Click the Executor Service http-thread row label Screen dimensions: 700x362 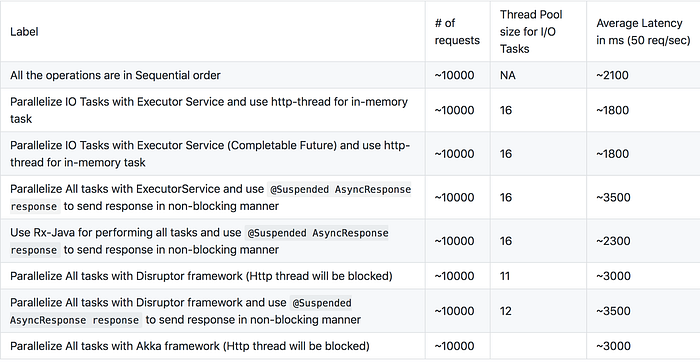209,110
